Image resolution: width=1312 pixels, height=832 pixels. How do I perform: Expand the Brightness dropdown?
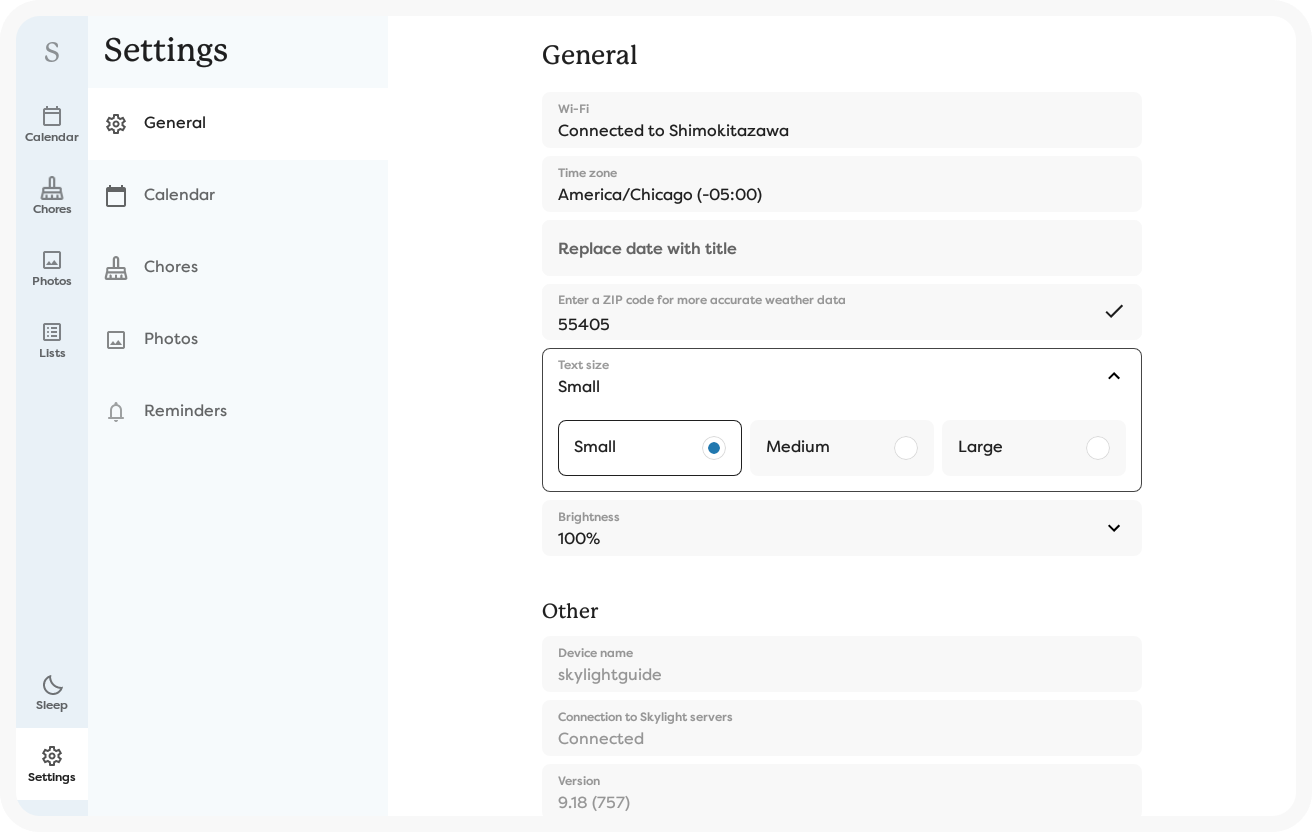1113,528
